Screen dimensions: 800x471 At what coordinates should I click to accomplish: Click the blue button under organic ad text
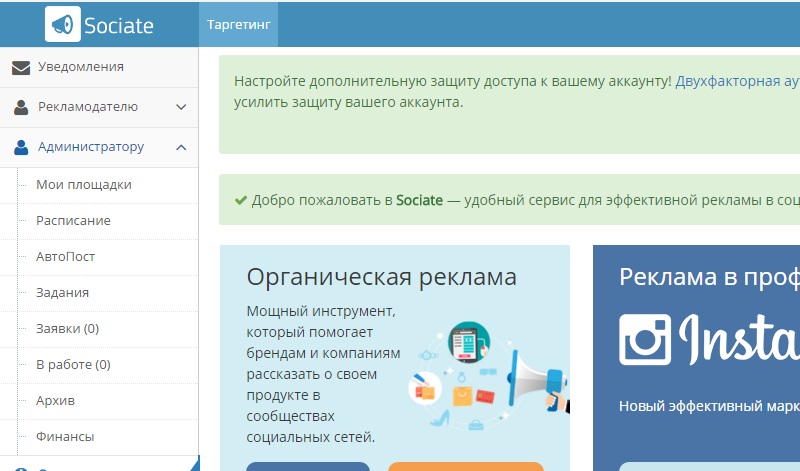pyautogui.click(x=308, y=466)
